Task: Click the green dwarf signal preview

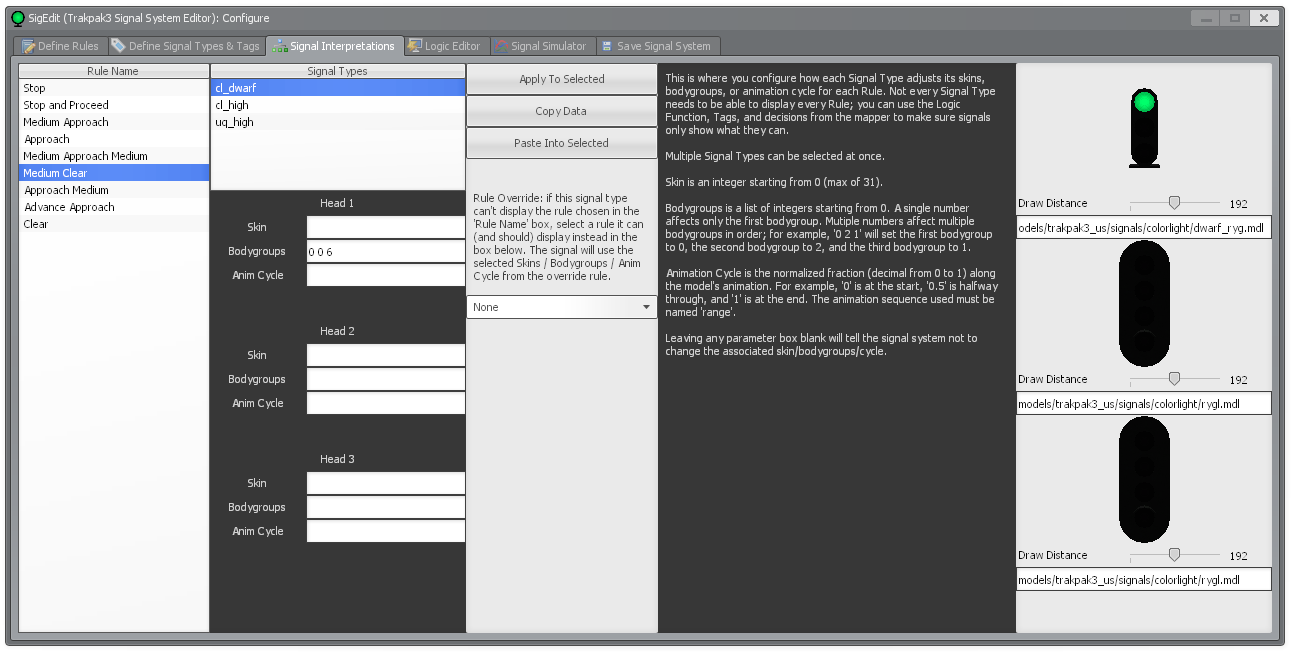Action: [x=1144, y=128]
